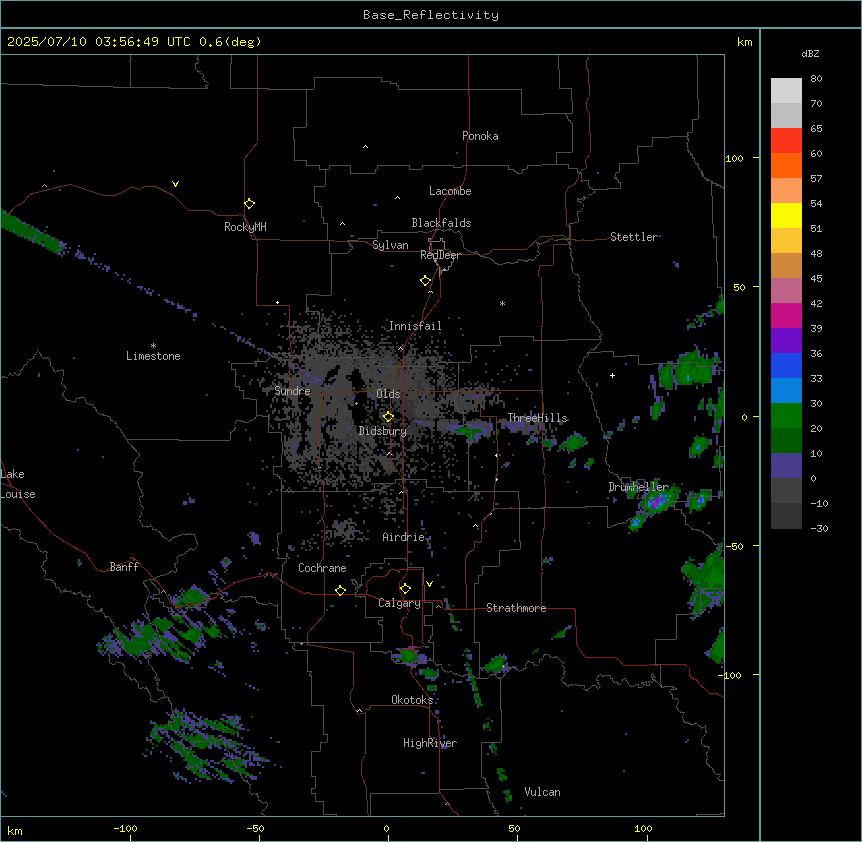Viewport: 862px width, 842px height.
Task: Click the Sylvan label
Action: pos(390,245)
